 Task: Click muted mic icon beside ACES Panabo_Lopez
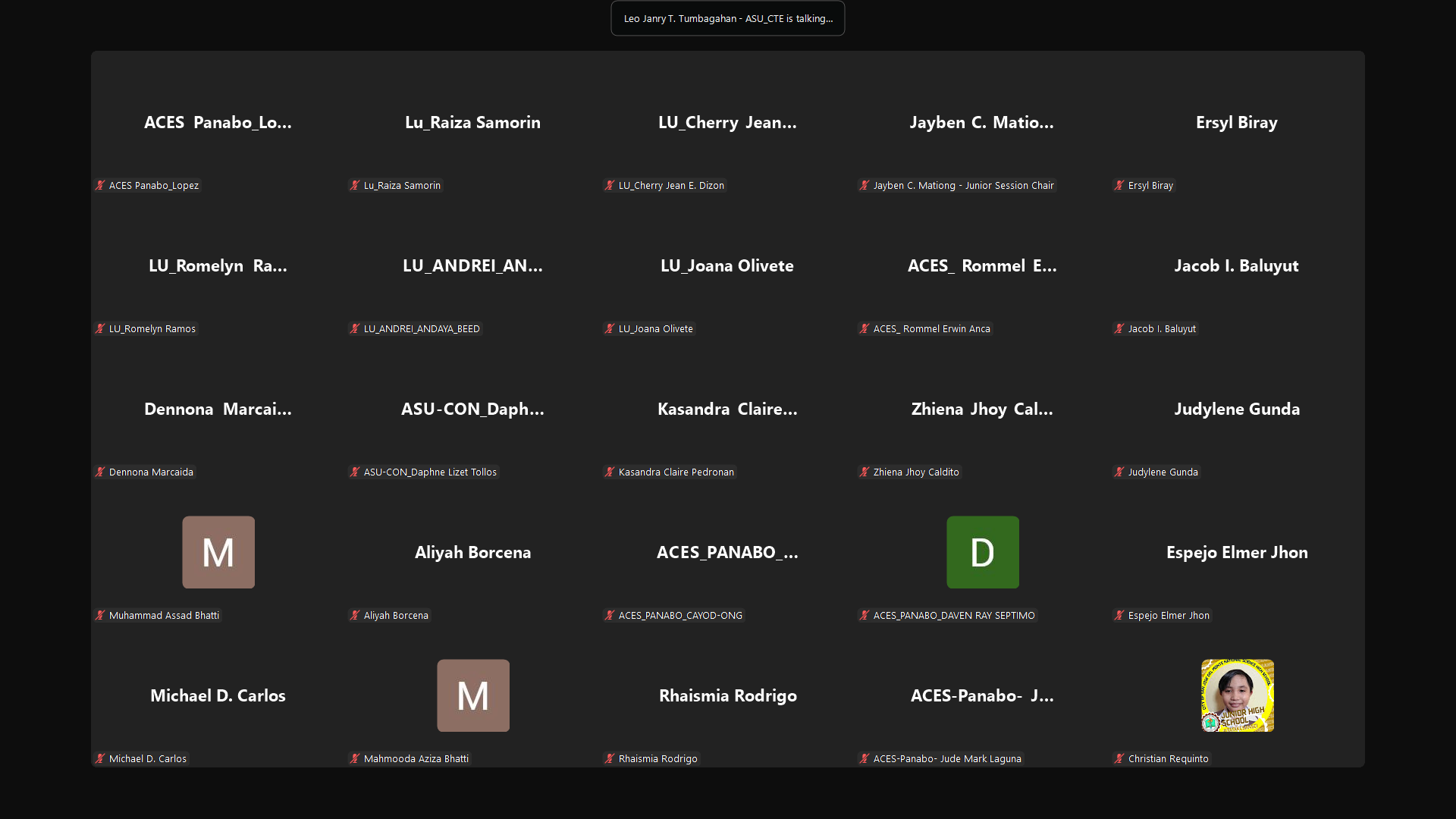coord(100,185)
